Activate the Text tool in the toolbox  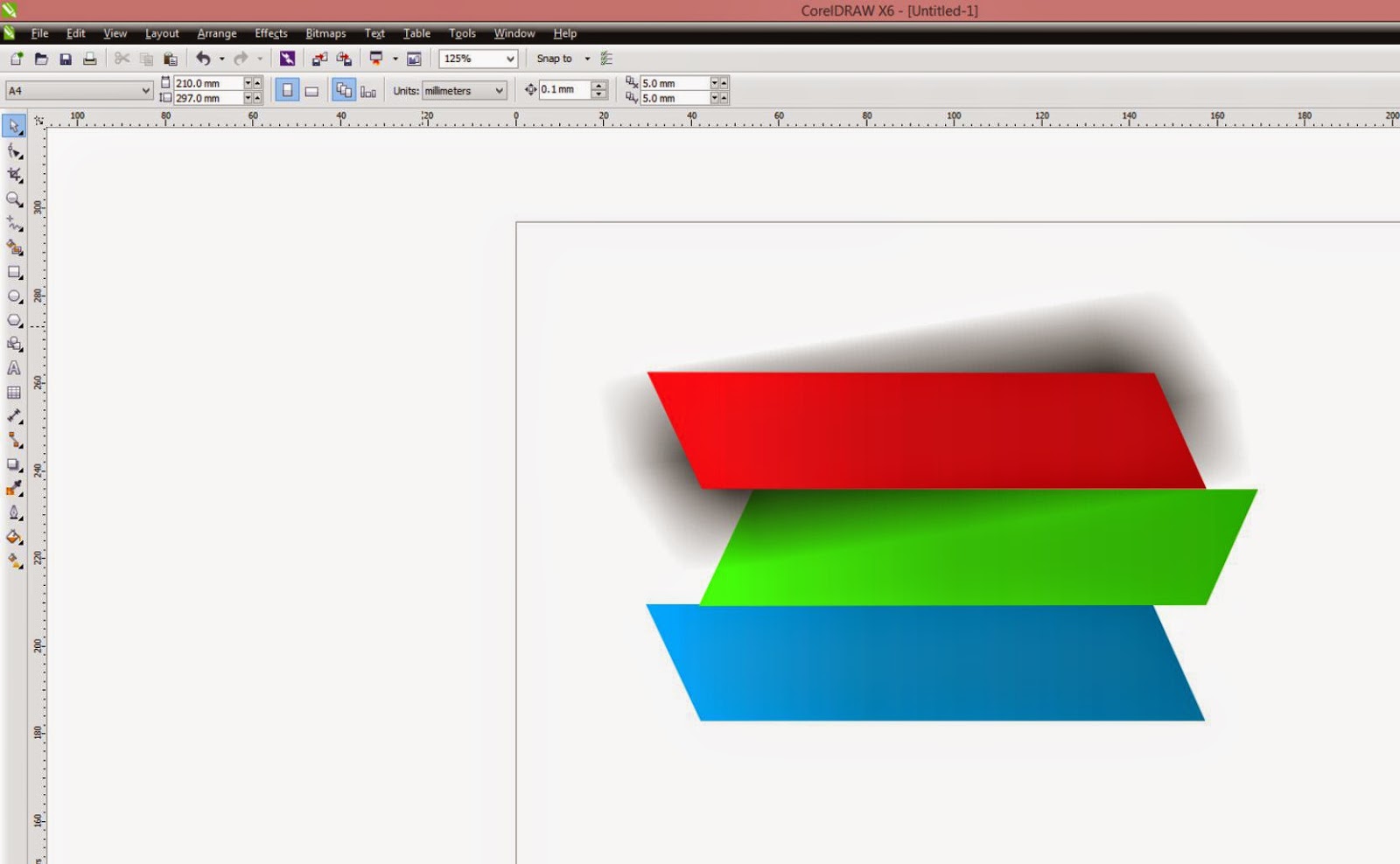[14, 368]
